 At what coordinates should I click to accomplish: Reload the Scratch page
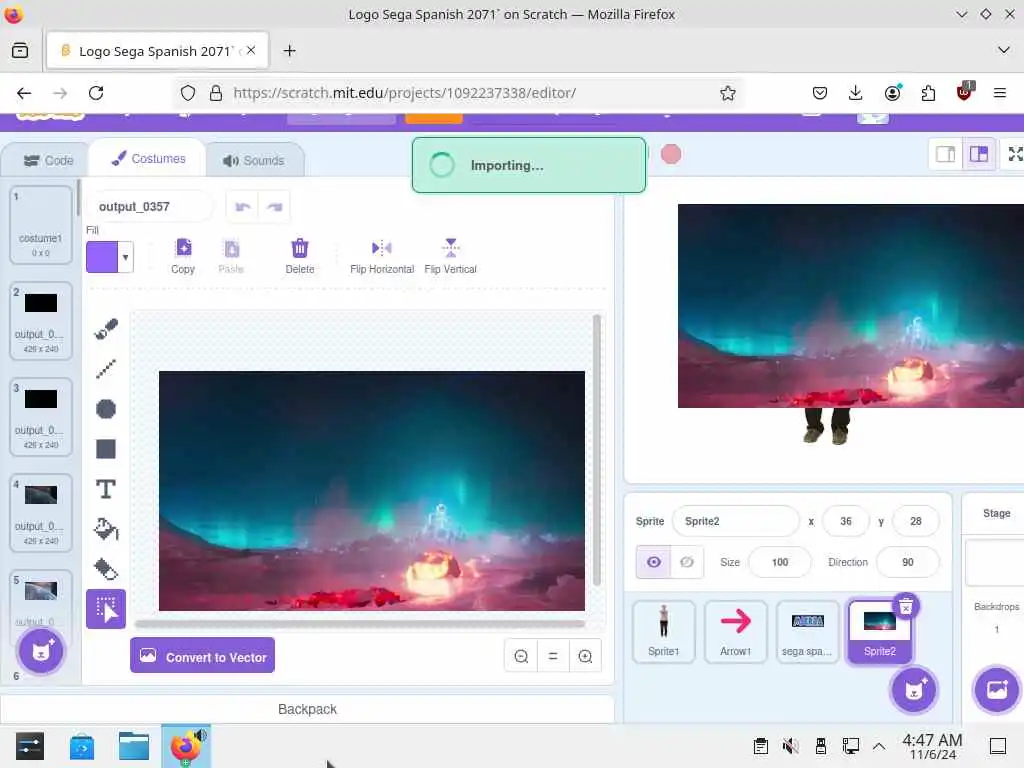pyautogui.click(x=96, y=93)
